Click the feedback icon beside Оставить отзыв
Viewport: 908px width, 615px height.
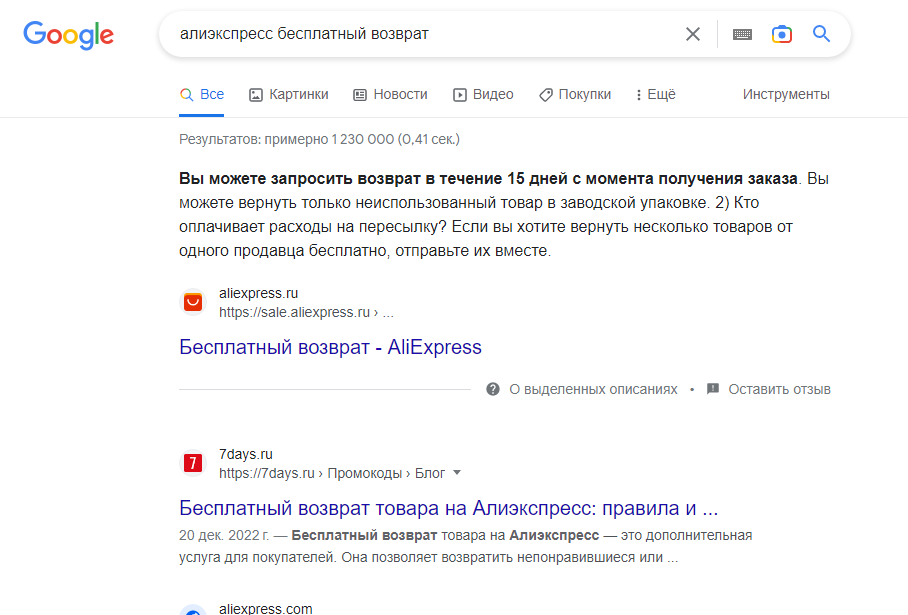coord(713,389)
